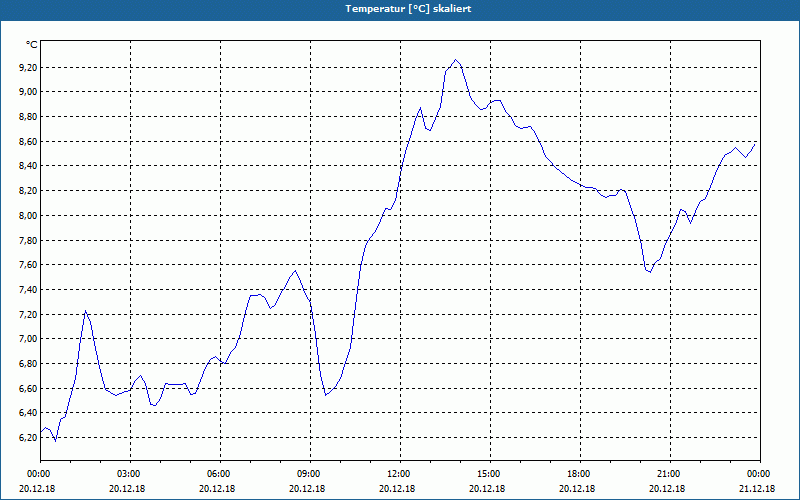
Task: Choose the 7,00 y-axis label
Action: 29,339
